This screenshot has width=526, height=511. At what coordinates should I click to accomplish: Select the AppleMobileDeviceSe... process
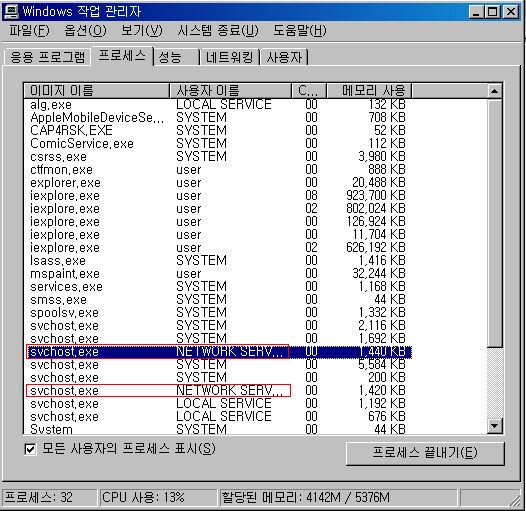point(218,118)
